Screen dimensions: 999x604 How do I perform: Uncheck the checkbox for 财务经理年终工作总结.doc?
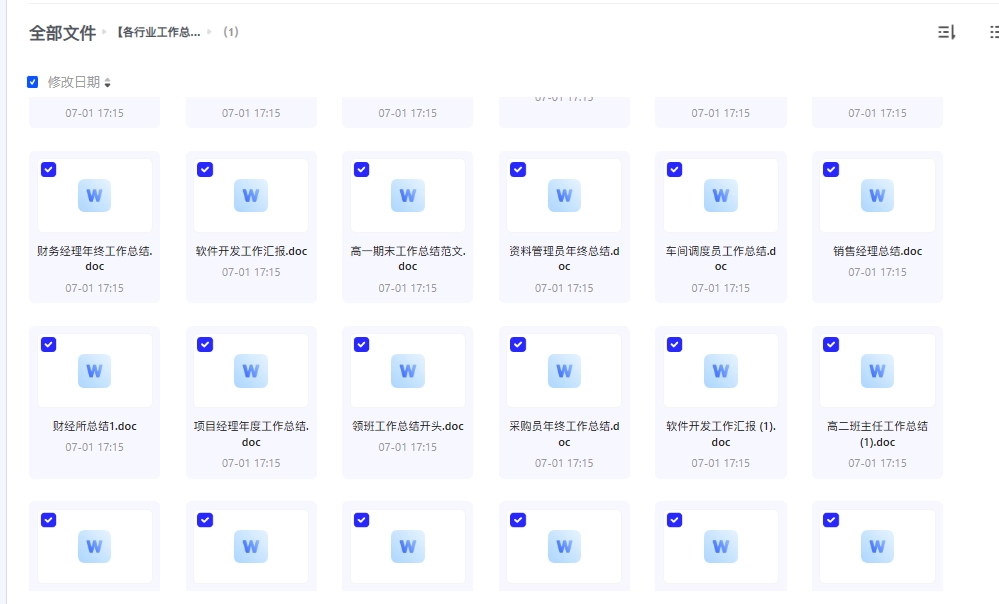pos(48,169)
